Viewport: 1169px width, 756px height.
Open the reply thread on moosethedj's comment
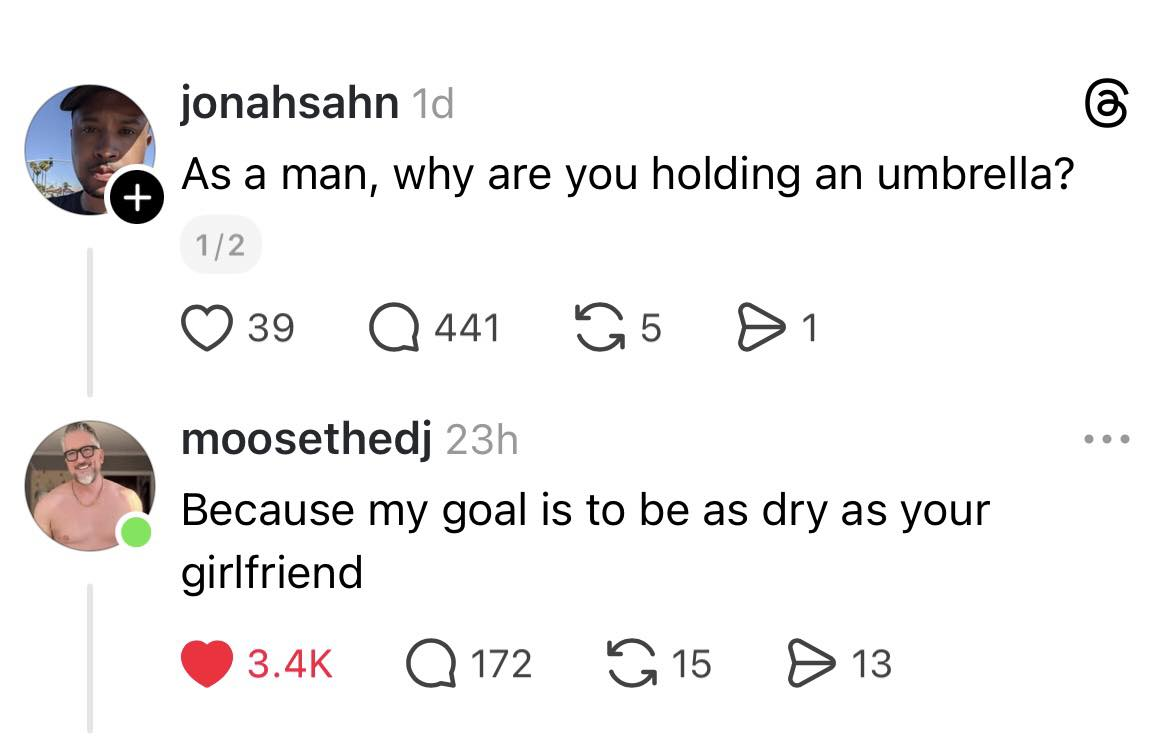(432, 663)
